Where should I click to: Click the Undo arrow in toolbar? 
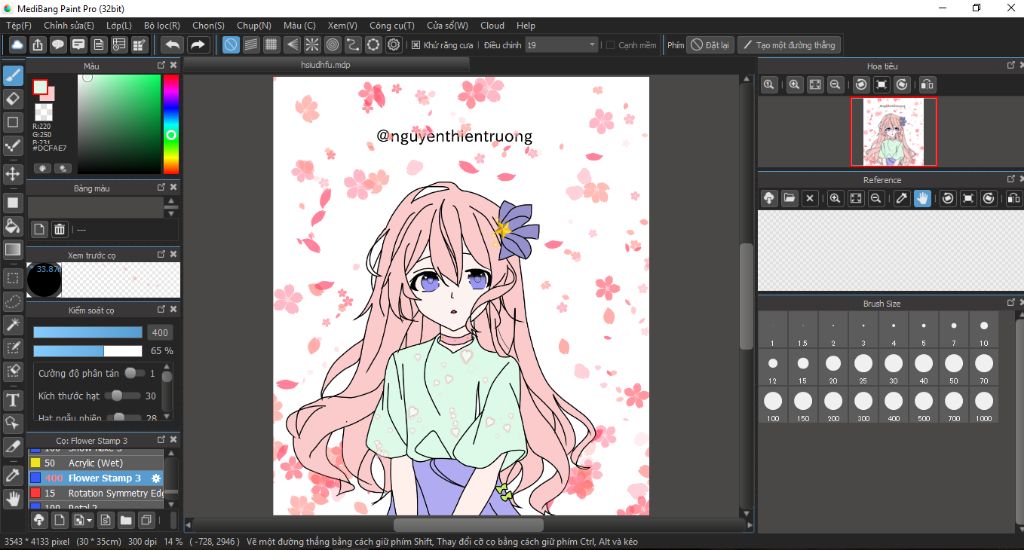tap(172, 44)
